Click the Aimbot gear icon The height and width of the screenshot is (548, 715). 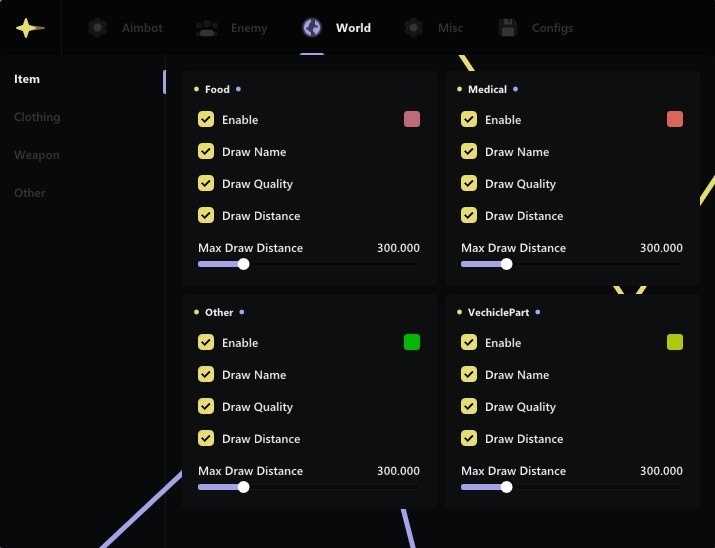pos(97,28)
